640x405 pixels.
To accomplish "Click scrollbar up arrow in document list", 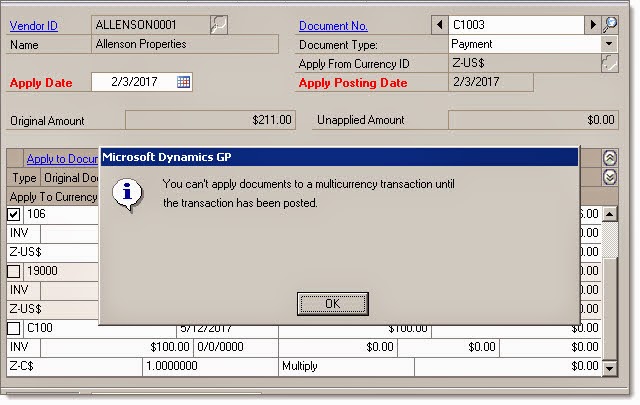I will 610,214.
